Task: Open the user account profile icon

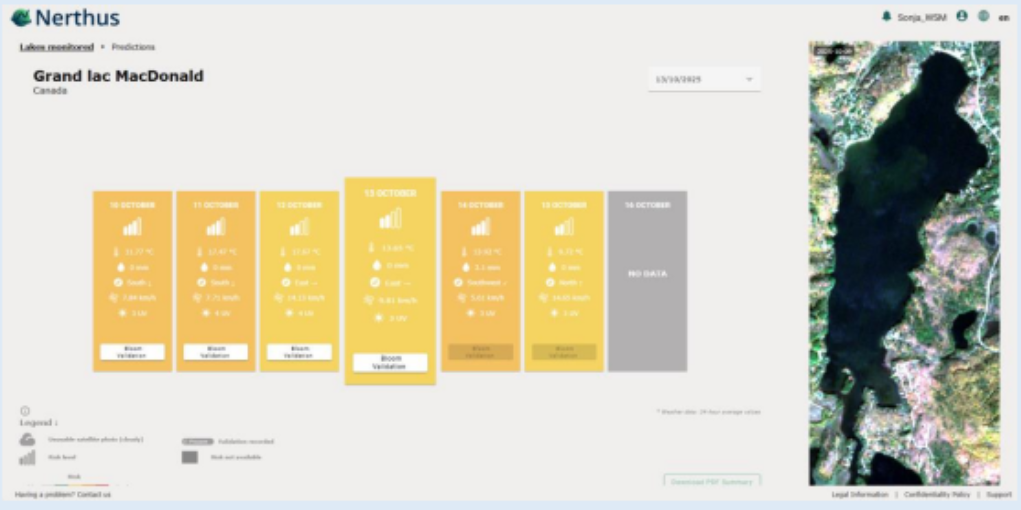Action: pos(961,16)
